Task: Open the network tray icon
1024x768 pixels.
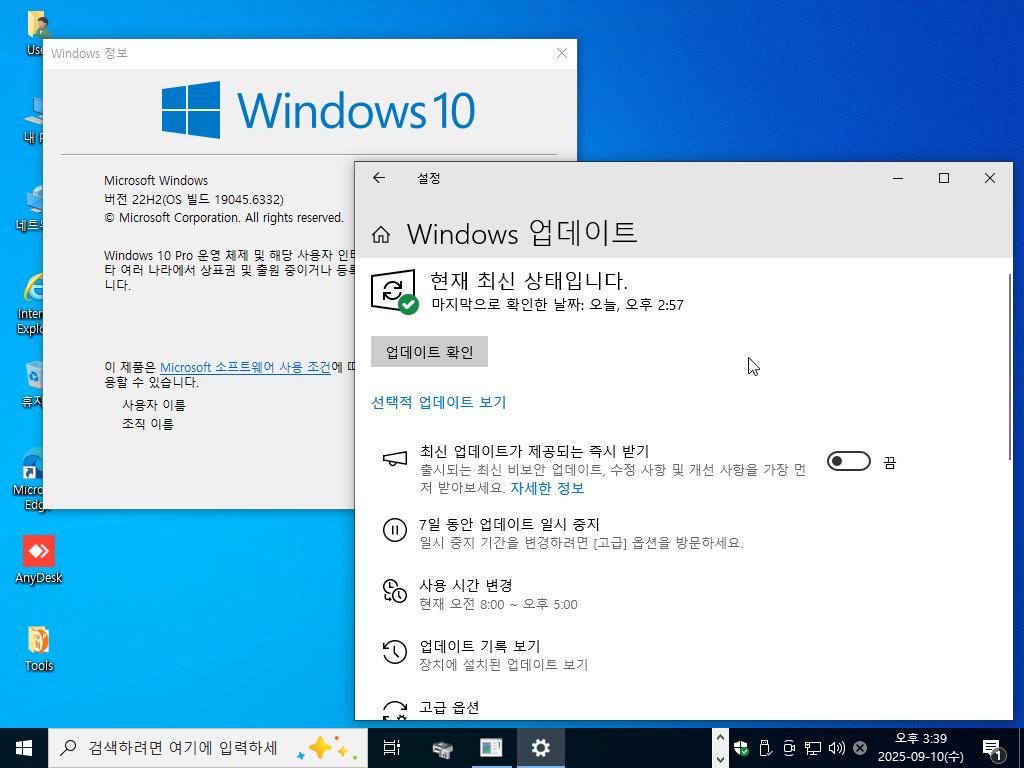Action: pyautogui.click(x=812, y=748)
